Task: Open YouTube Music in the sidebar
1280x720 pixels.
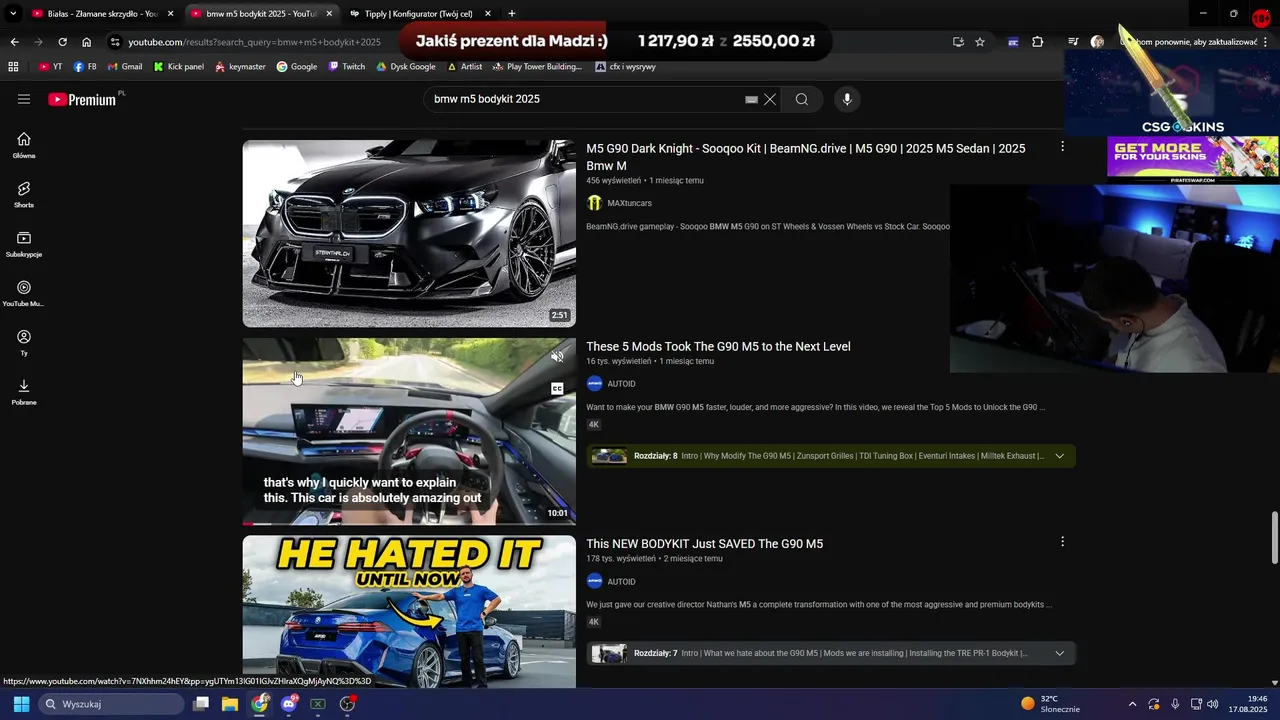Action: [x=24, y=293]
